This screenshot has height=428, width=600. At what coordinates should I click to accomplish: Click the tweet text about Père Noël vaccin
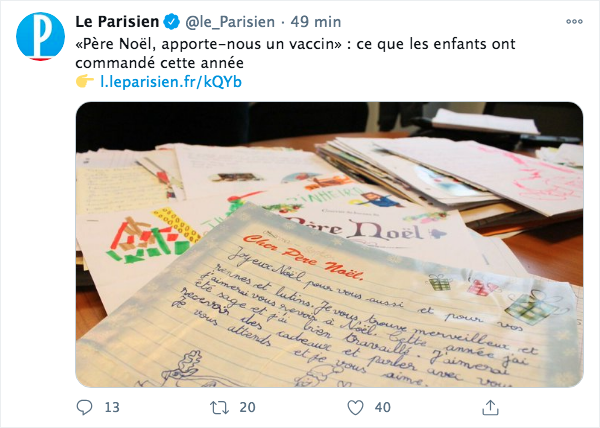click(295, 53)
